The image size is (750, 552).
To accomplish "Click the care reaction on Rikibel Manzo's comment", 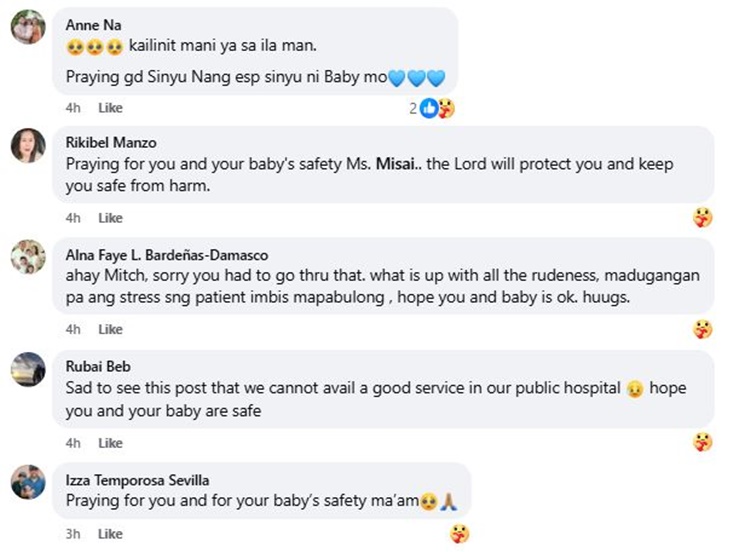I will [703, 217].
